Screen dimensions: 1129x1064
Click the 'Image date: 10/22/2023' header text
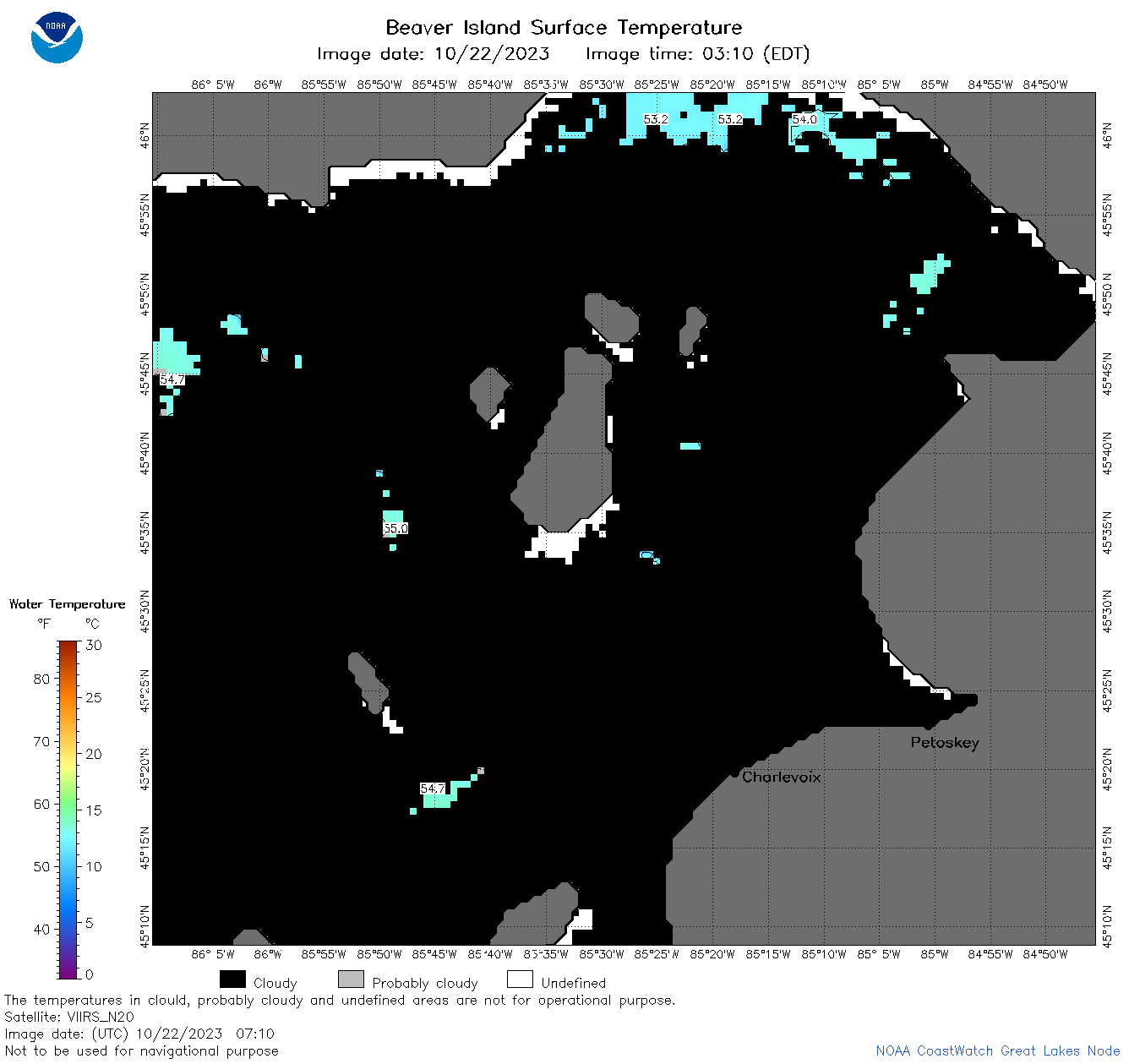tap(433, 54)
